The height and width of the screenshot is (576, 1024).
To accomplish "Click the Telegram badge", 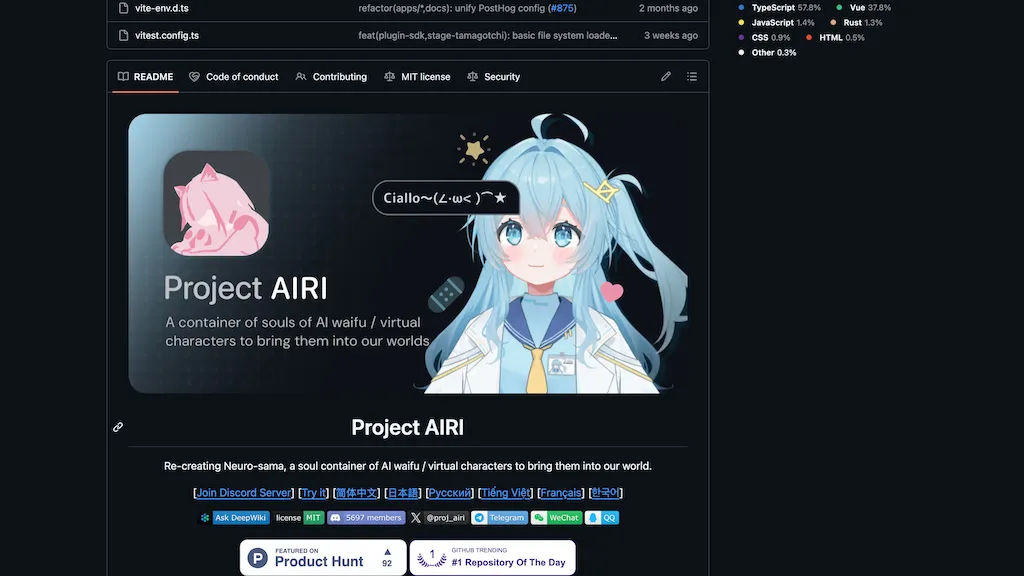I will (x=500, y=518).
